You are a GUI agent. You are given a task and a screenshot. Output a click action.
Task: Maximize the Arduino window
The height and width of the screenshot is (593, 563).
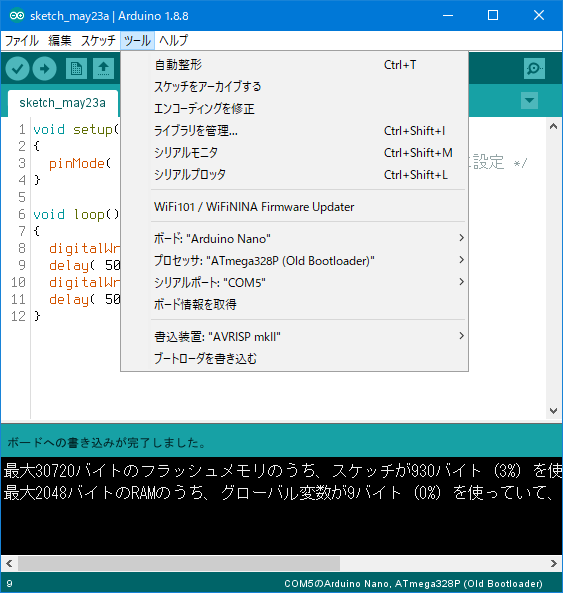pyautogui.click(x=493, y=16)
